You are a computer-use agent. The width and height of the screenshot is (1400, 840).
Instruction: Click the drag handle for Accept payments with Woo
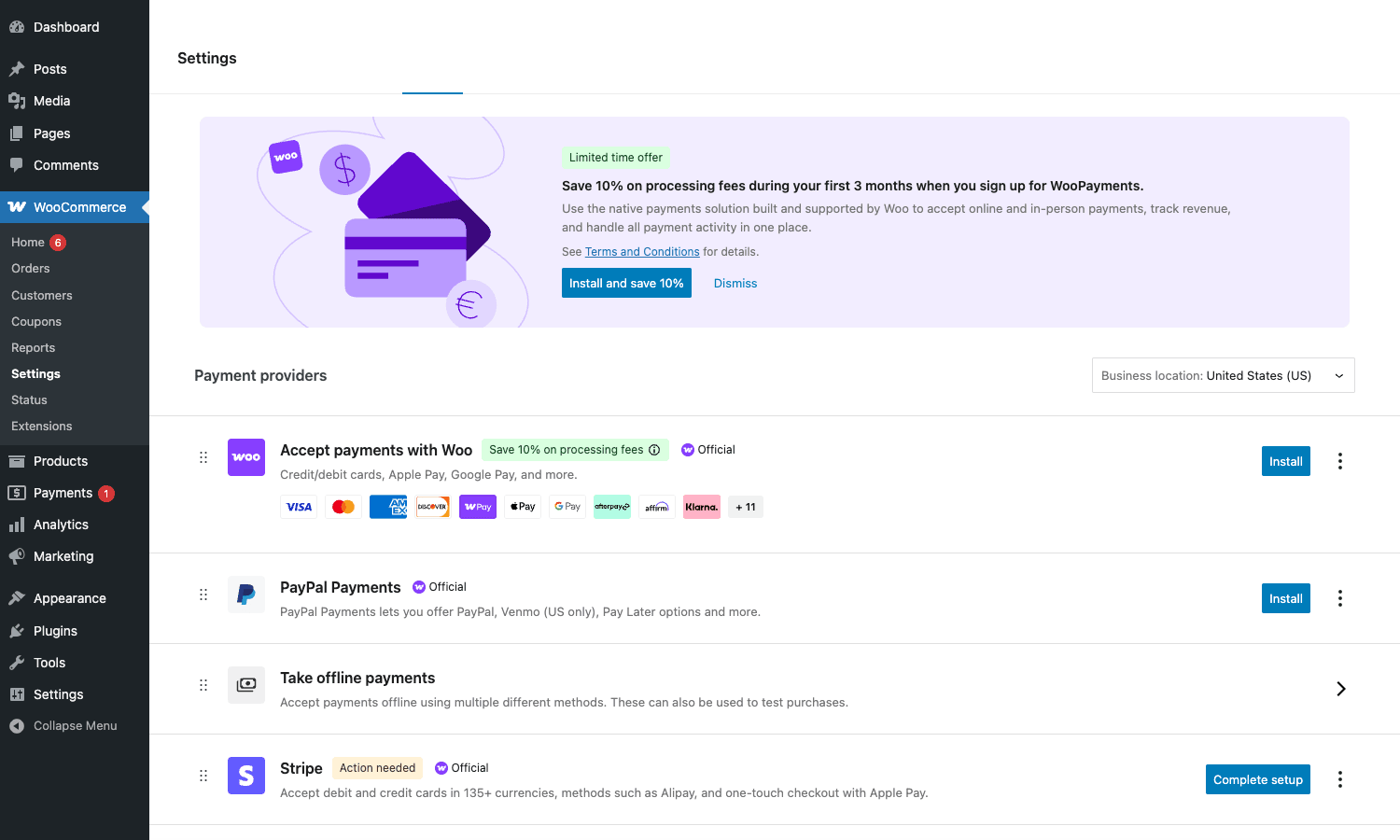203,457
